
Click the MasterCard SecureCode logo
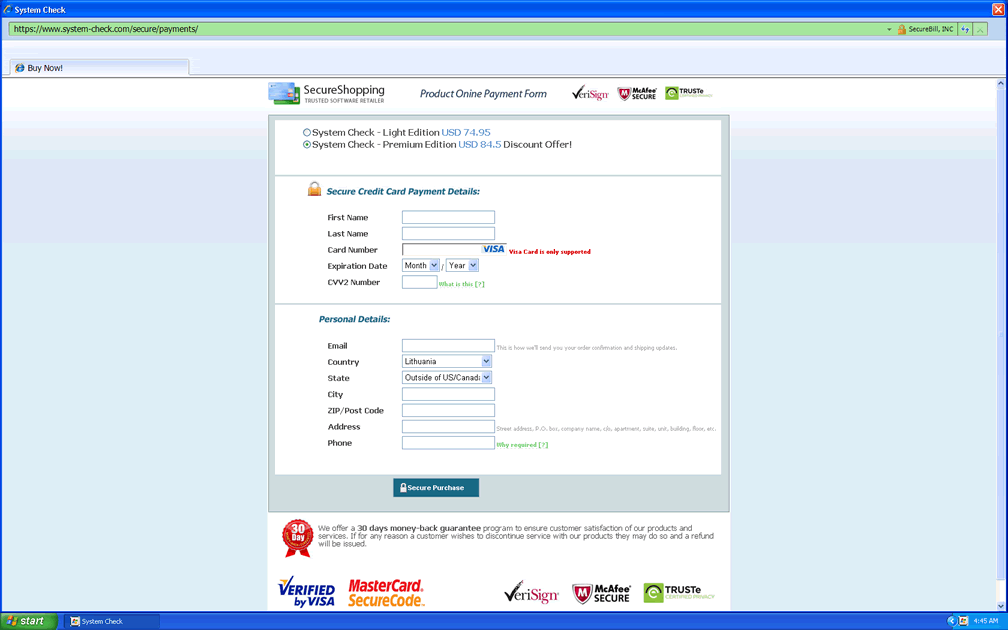386,592
